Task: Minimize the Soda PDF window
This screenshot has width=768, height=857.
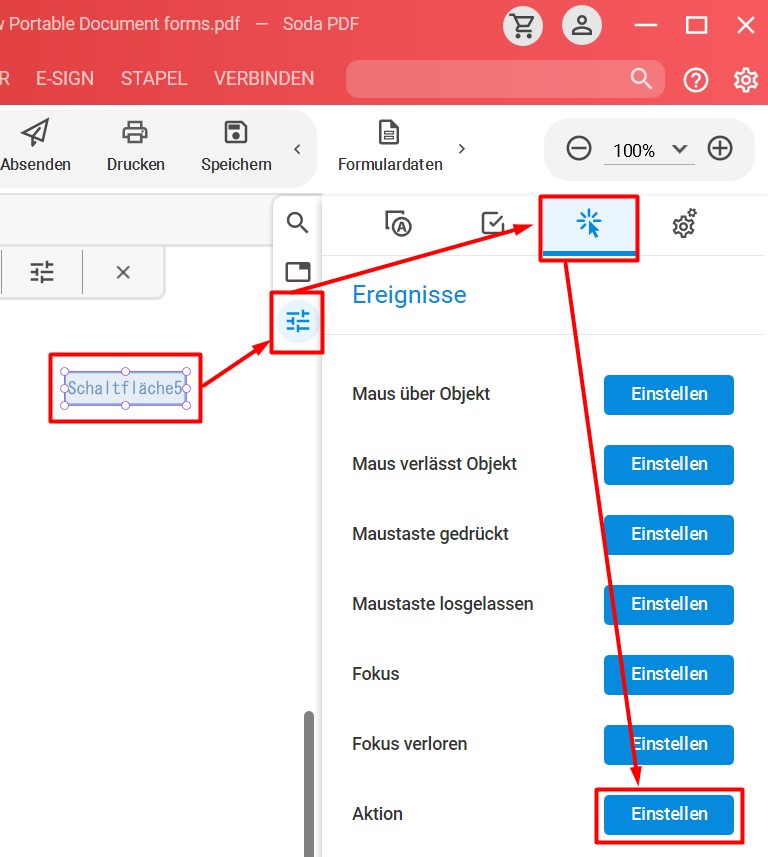Action: pos(646,25)
